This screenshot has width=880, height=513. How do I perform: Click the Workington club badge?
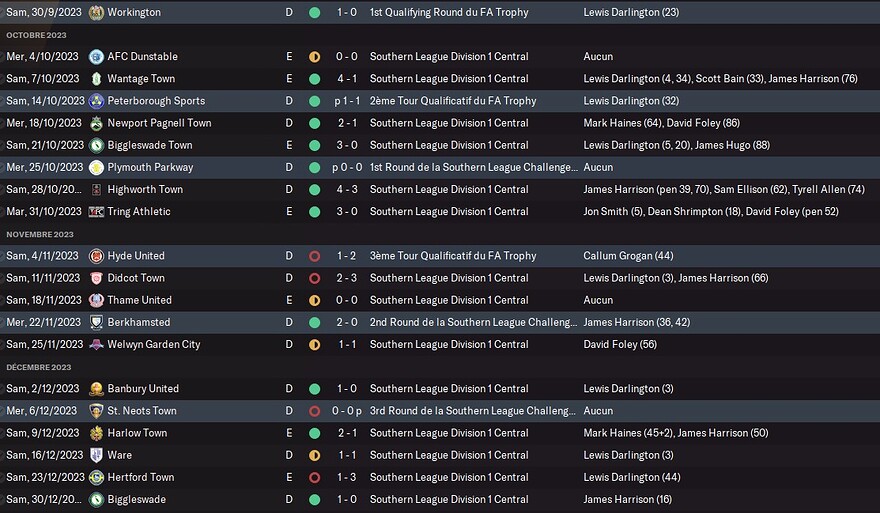(96, 13)
